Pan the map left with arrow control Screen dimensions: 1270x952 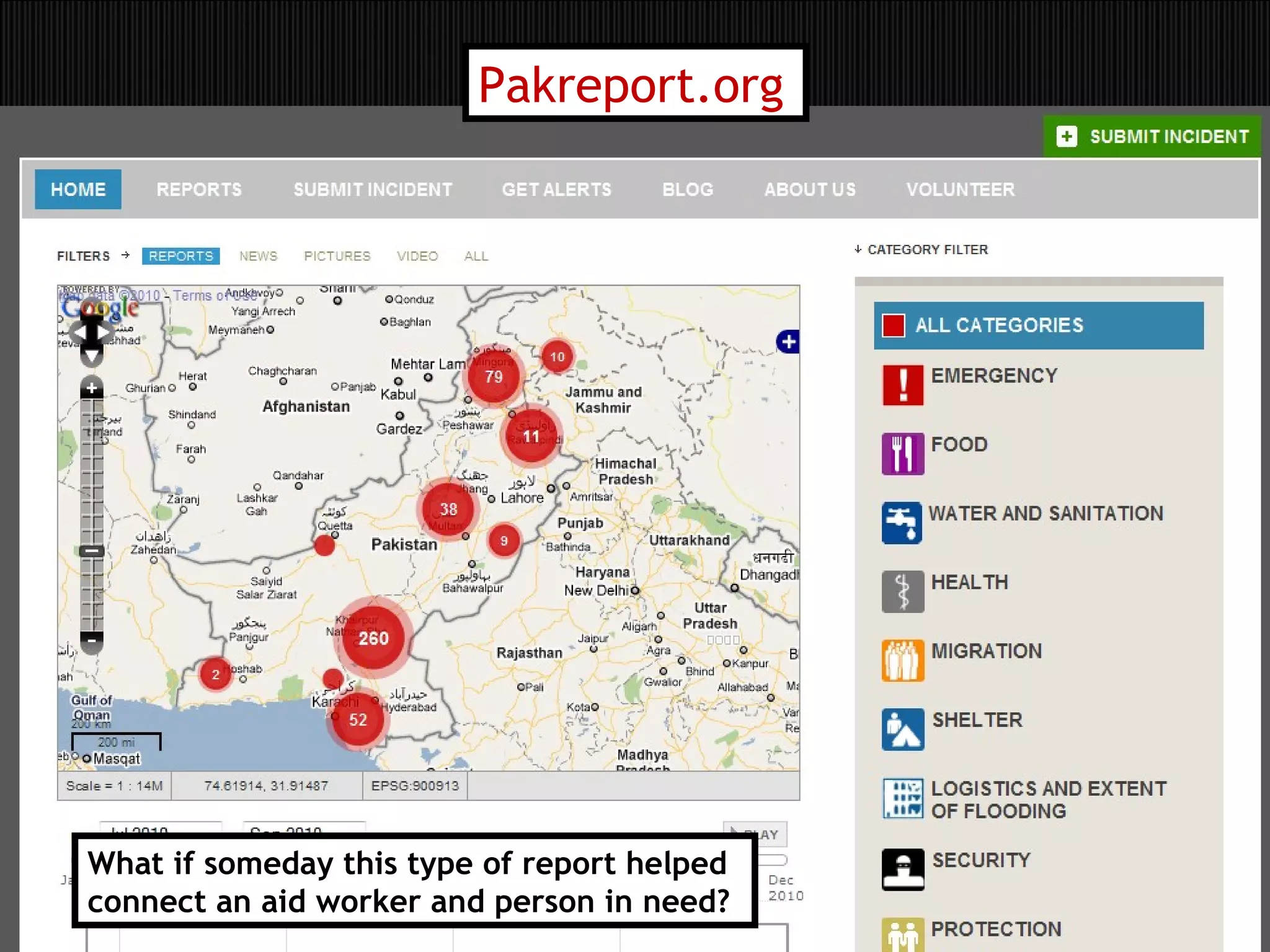(x=78, y=333)
